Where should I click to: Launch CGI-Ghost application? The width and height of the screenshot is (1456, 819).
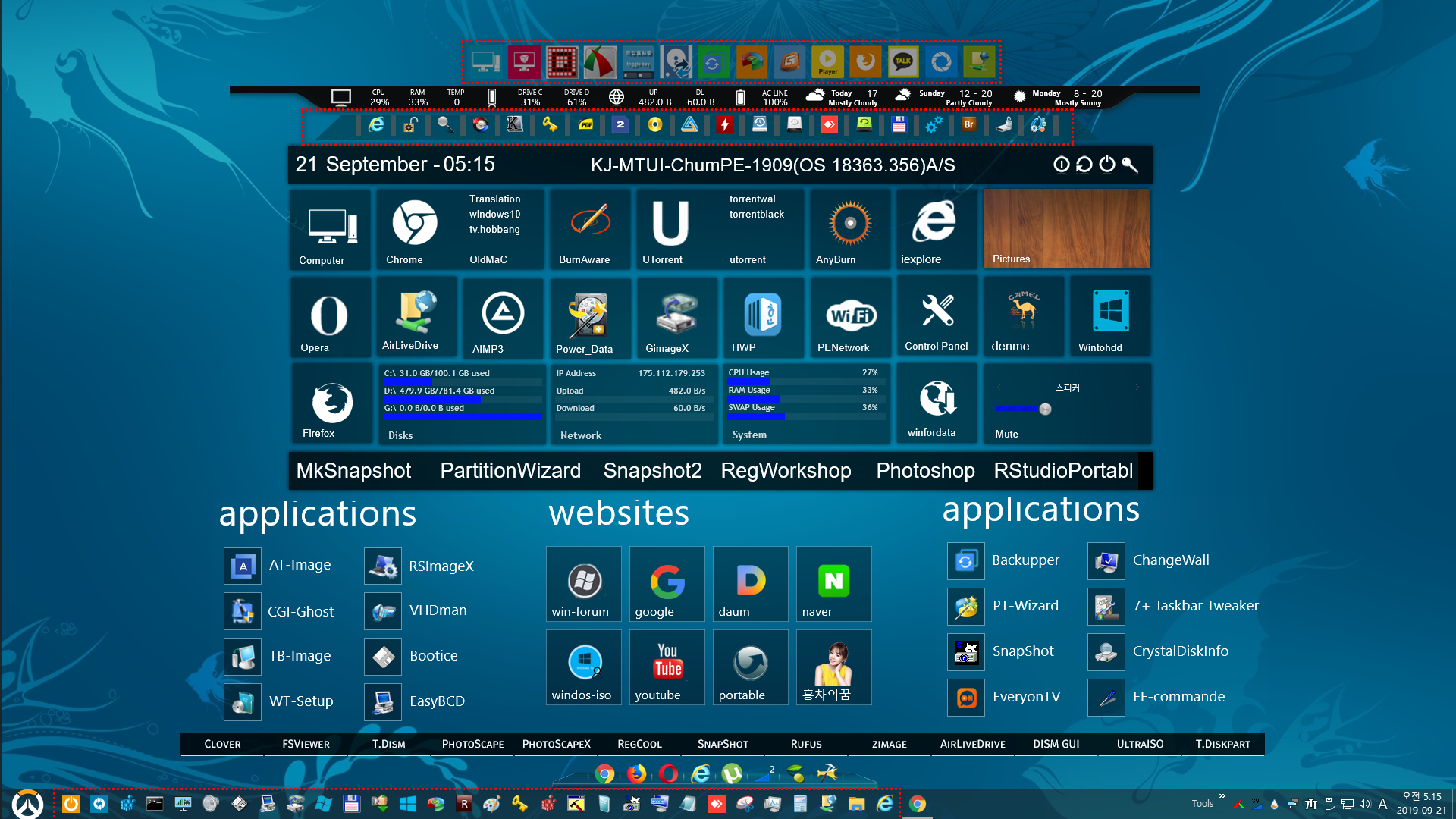279,611
